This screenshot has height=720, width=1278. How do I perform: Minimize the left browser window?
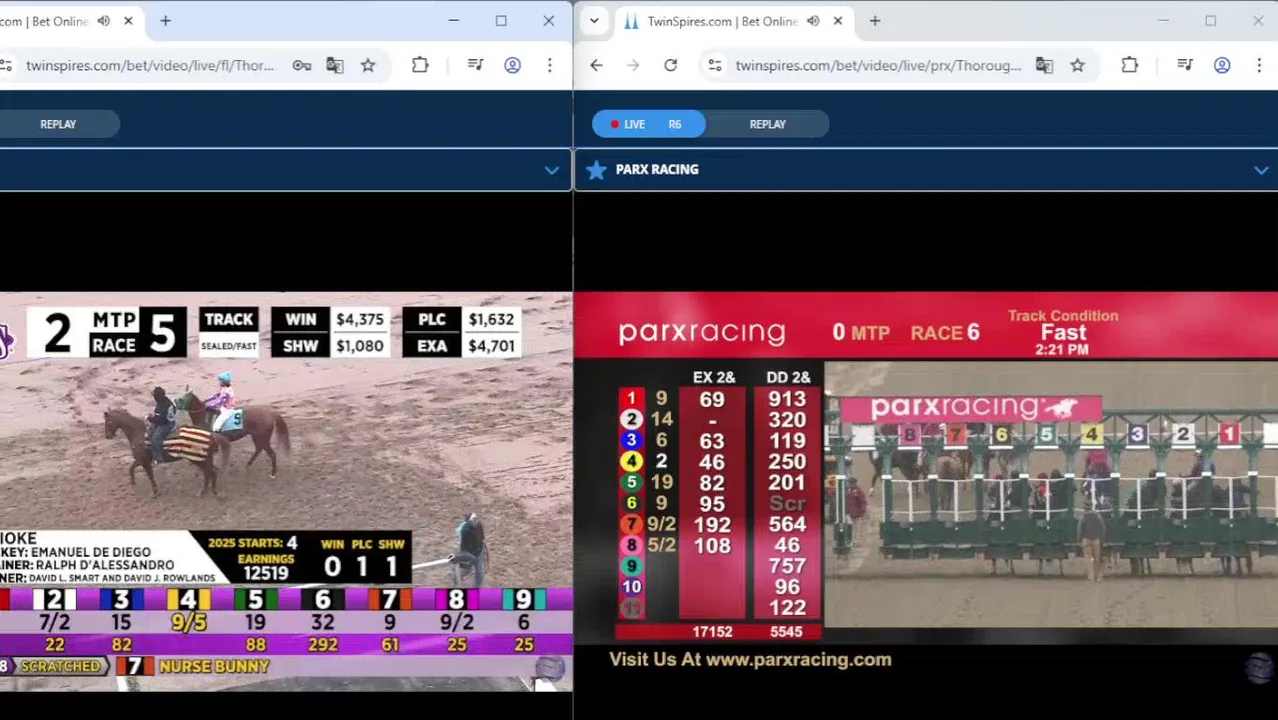pyautogui.click(x=454, y=21)
